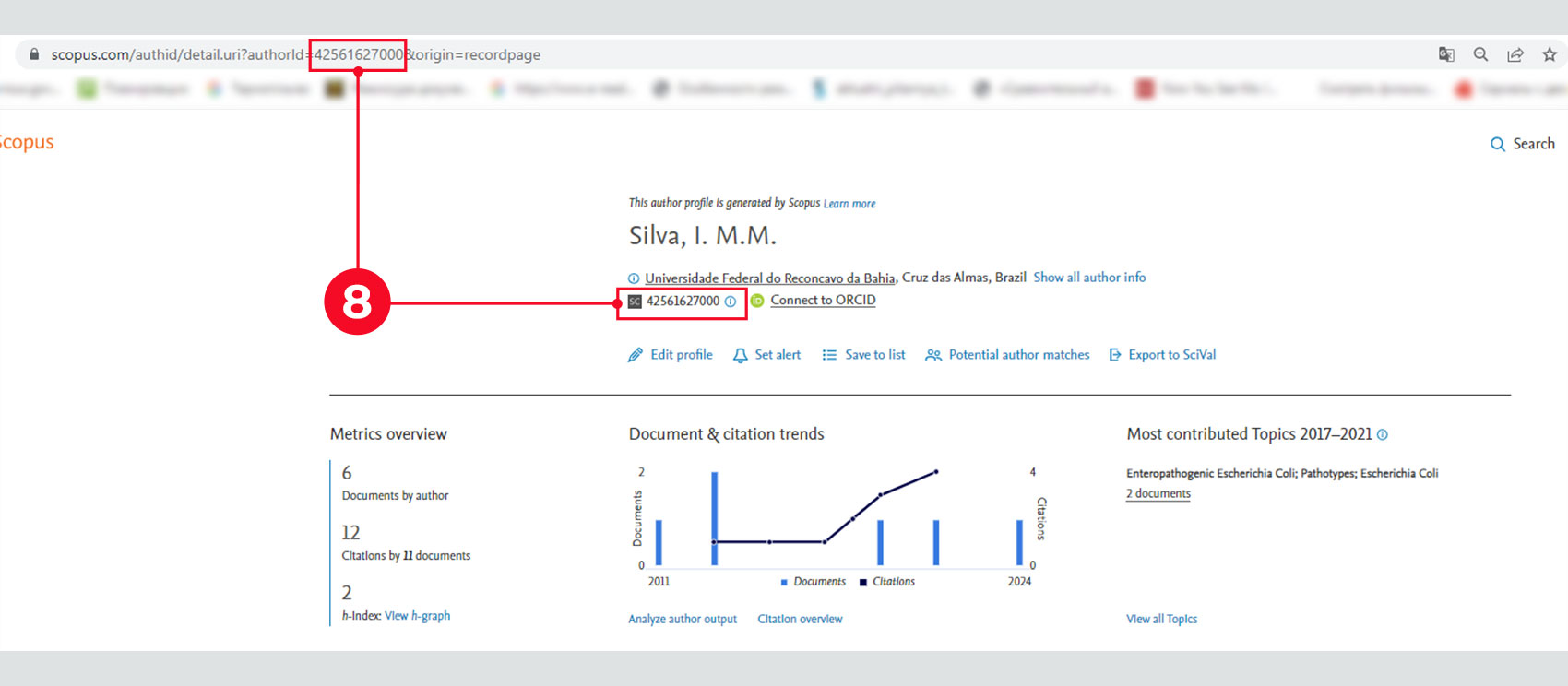Open View all Topics link

1161,620
